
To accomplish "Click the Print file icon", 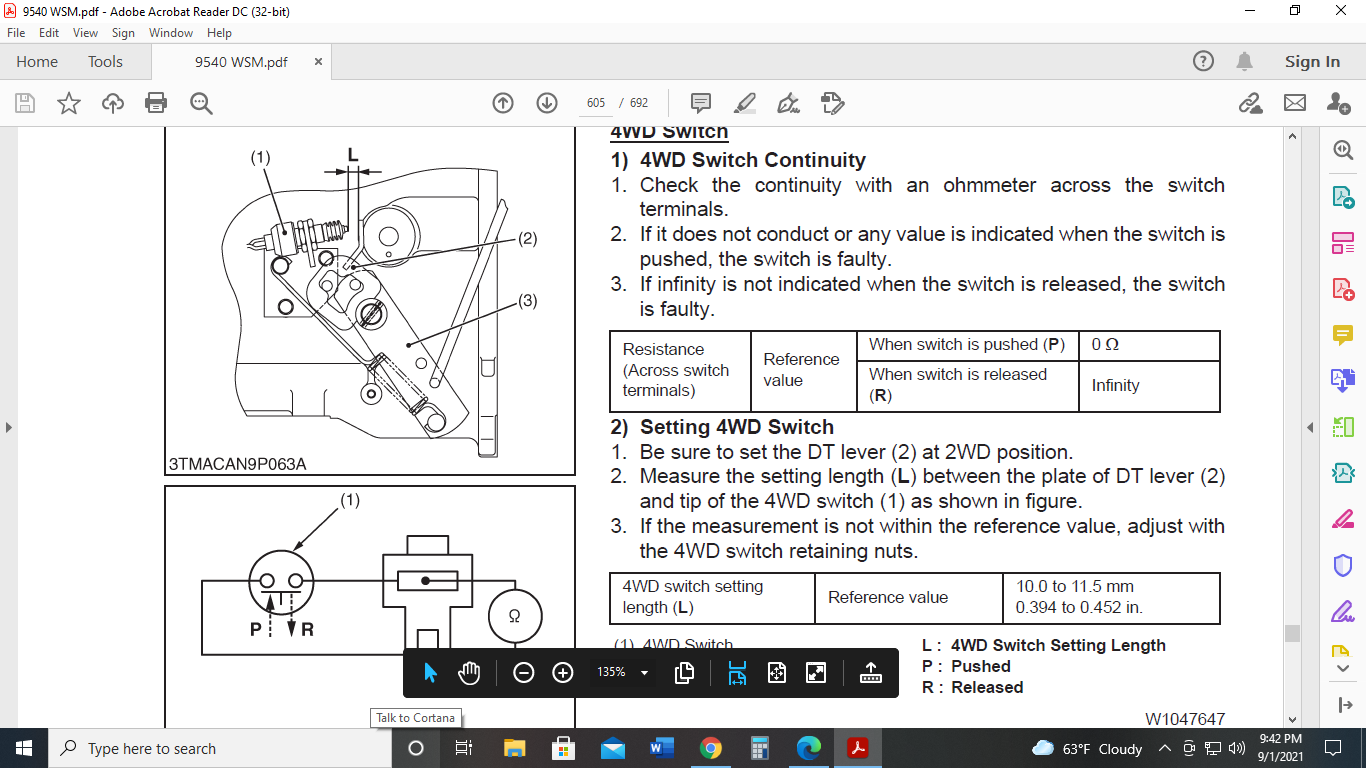I will pos(156,103).
